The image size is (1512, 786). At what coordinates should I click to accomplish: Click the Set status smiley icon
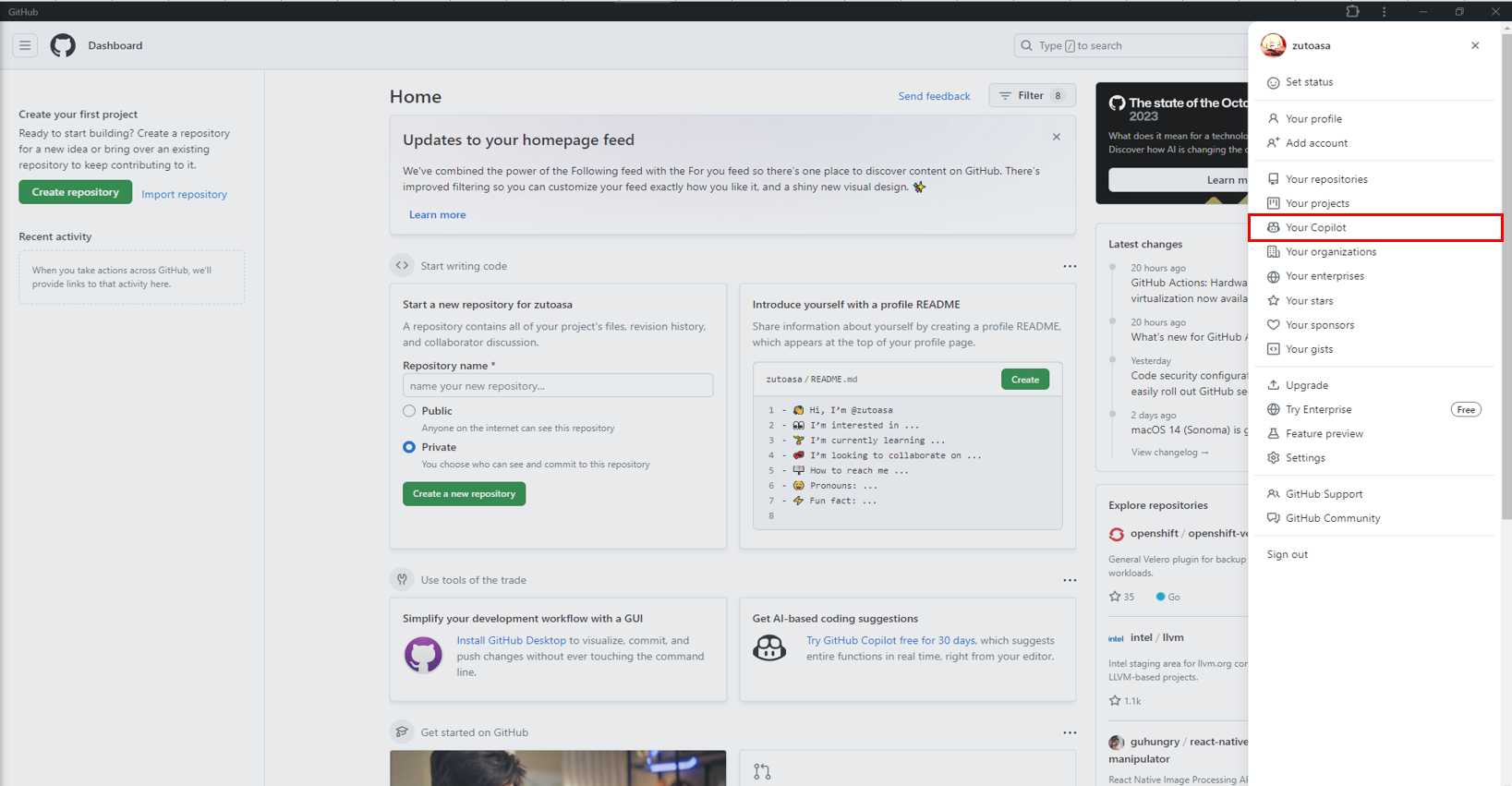coord(1274,82)
